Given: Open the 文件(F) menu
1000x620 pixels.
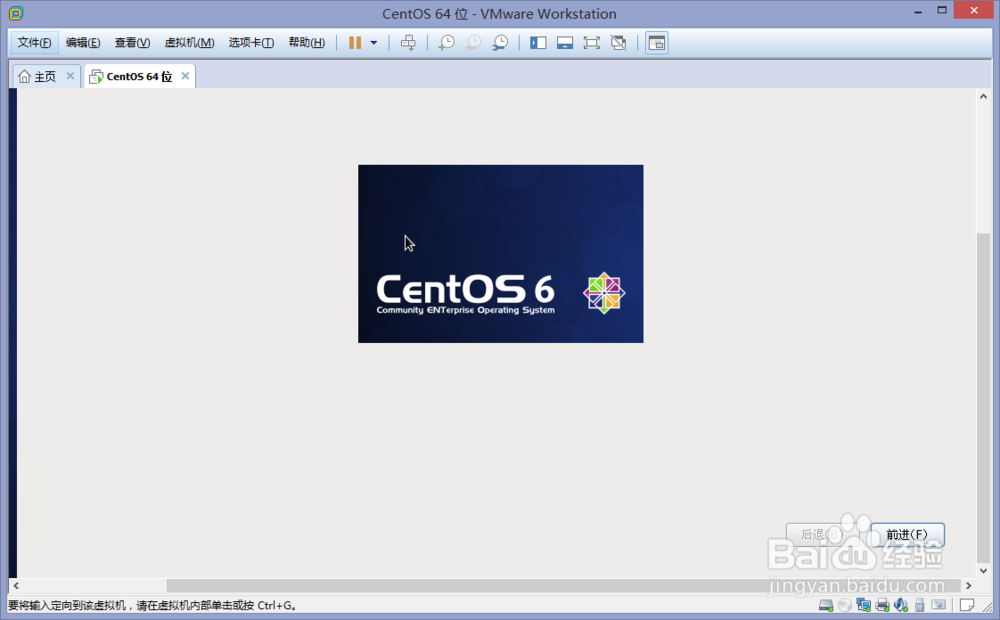Looking at the screenshot, I should click(34, 43).
